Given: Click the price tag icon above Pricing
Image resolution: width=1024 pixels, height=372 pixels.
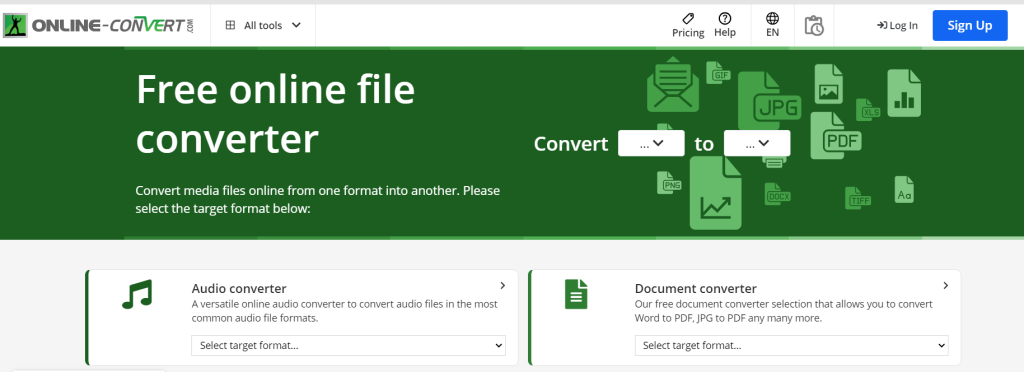Looking at the screenshot, I should [x=688, y=18].
